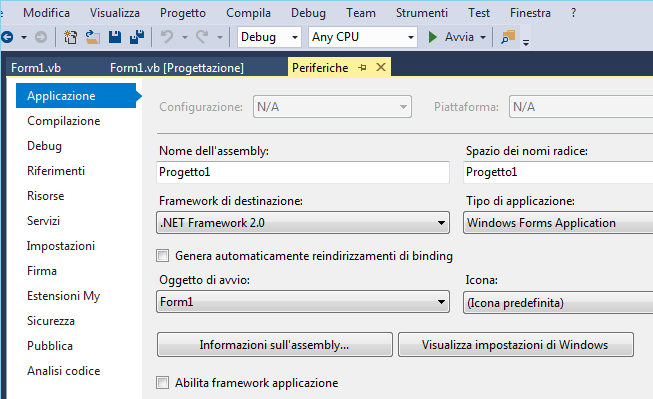Open the Any CPU platform dropdown
653x399 pixels.
363,37
